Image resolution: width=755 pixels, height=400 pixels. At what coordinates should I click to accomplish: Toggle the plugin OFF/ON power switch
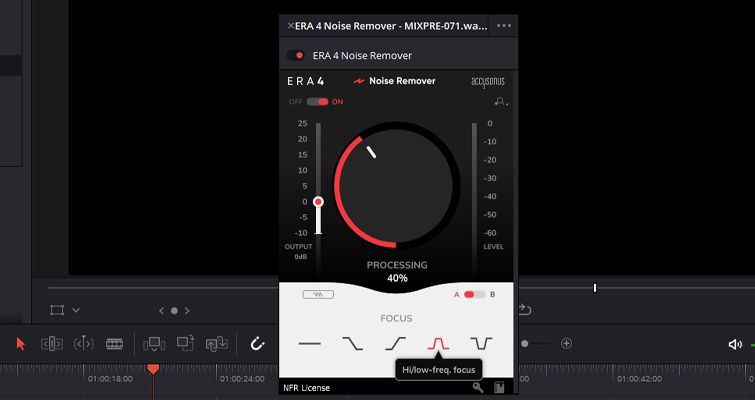pos(317,101)
